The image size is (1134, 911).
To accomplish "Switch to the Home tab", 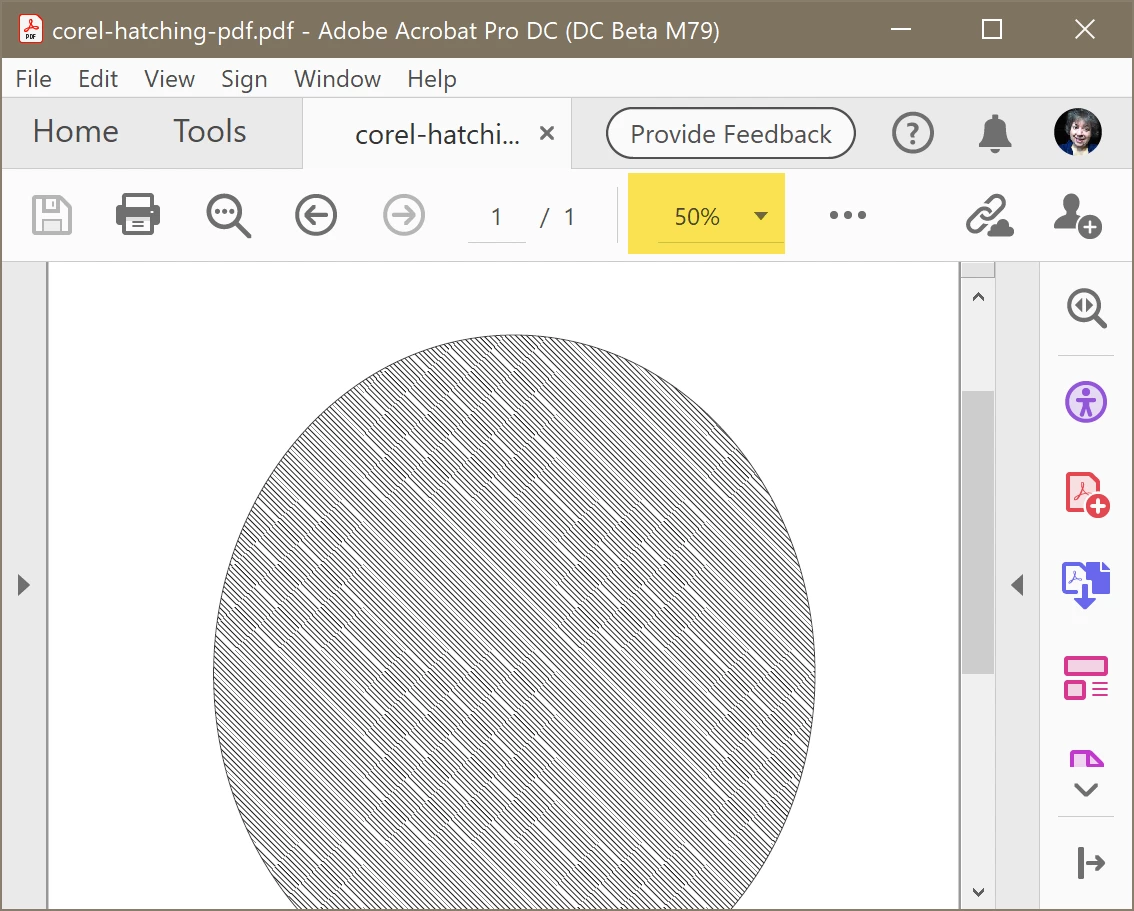I will click(76, 132).
